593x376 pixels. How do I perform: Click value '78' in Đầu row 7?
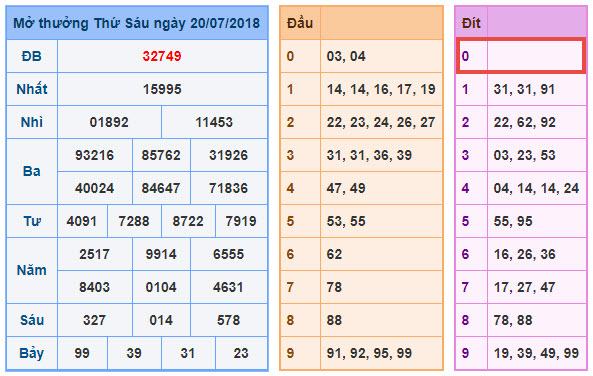(334, 287)
